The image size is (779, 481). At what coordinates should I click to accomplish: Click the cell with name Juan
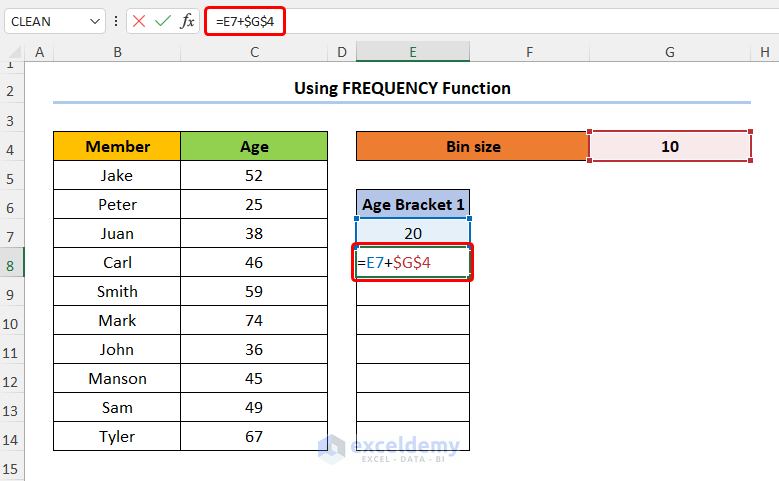(117, 234)
